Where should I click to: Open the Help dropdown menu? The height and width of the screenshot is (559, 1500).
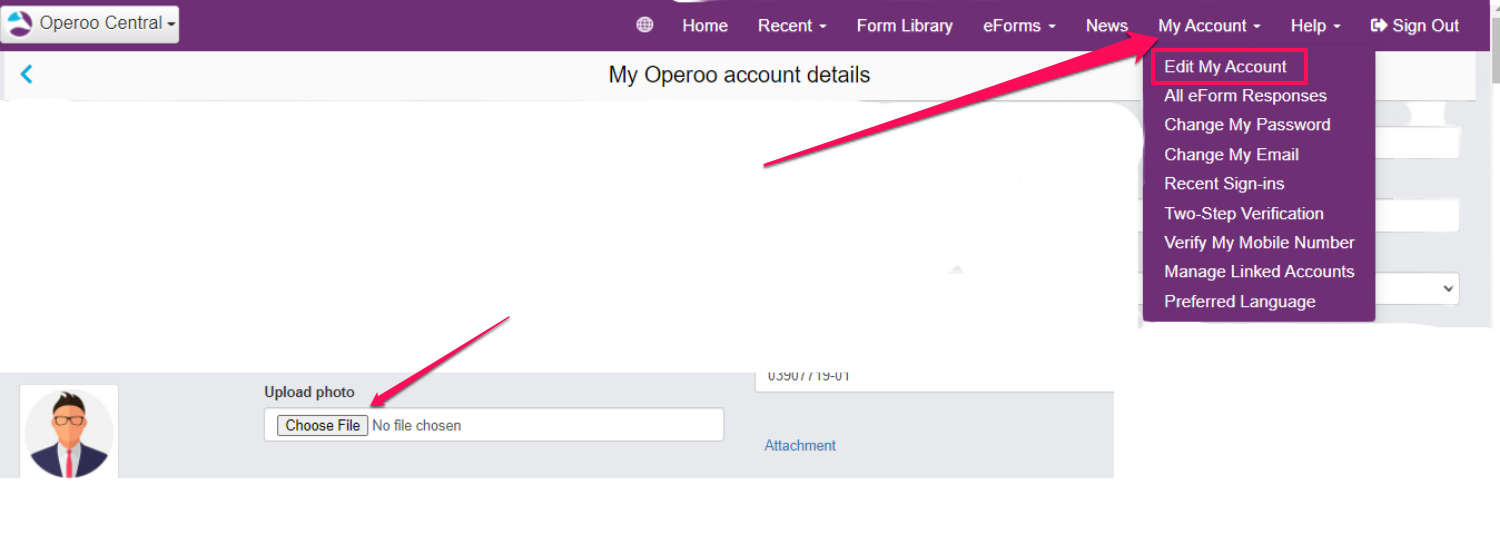pos(1315,26)
